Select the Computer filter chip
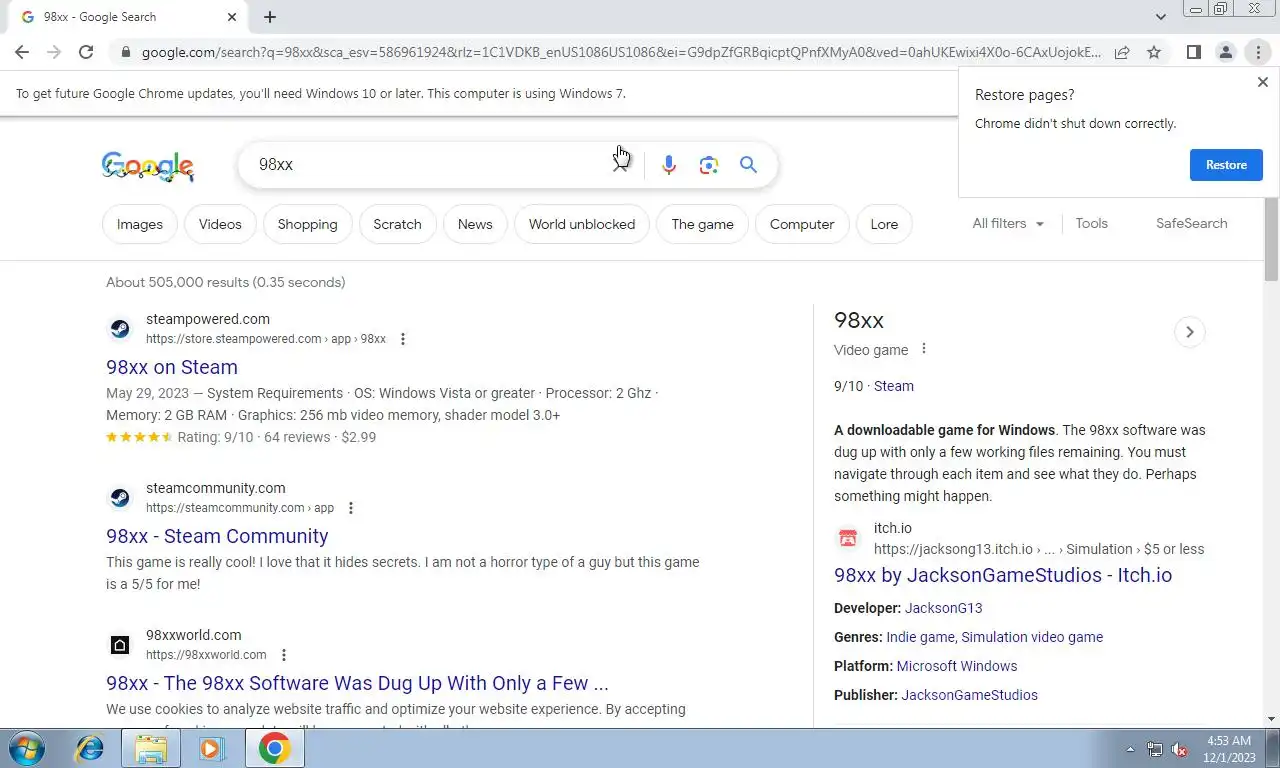Screen dimensions: 1280x768 tap(802, 224)
